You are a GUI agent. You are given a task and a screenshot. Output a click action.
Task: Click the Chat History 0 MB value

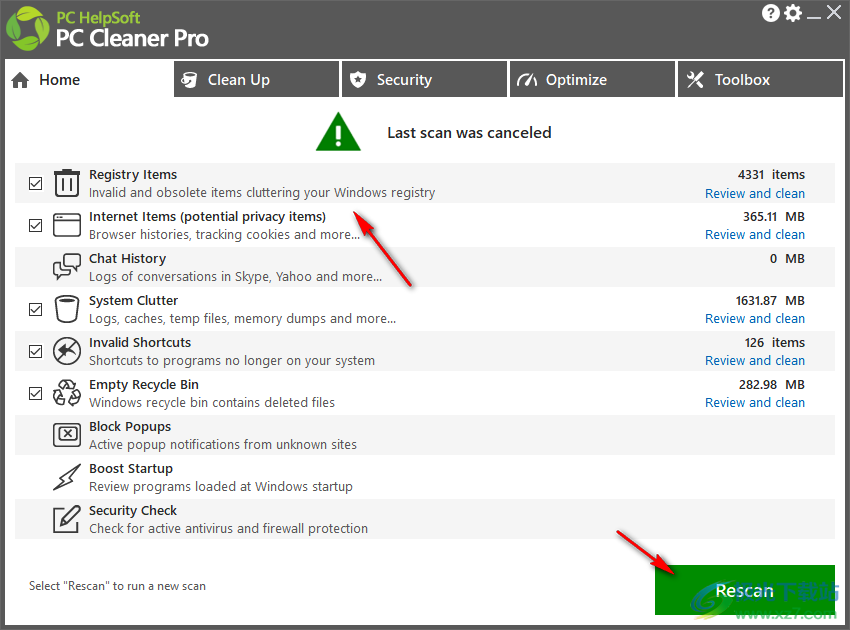787,259
